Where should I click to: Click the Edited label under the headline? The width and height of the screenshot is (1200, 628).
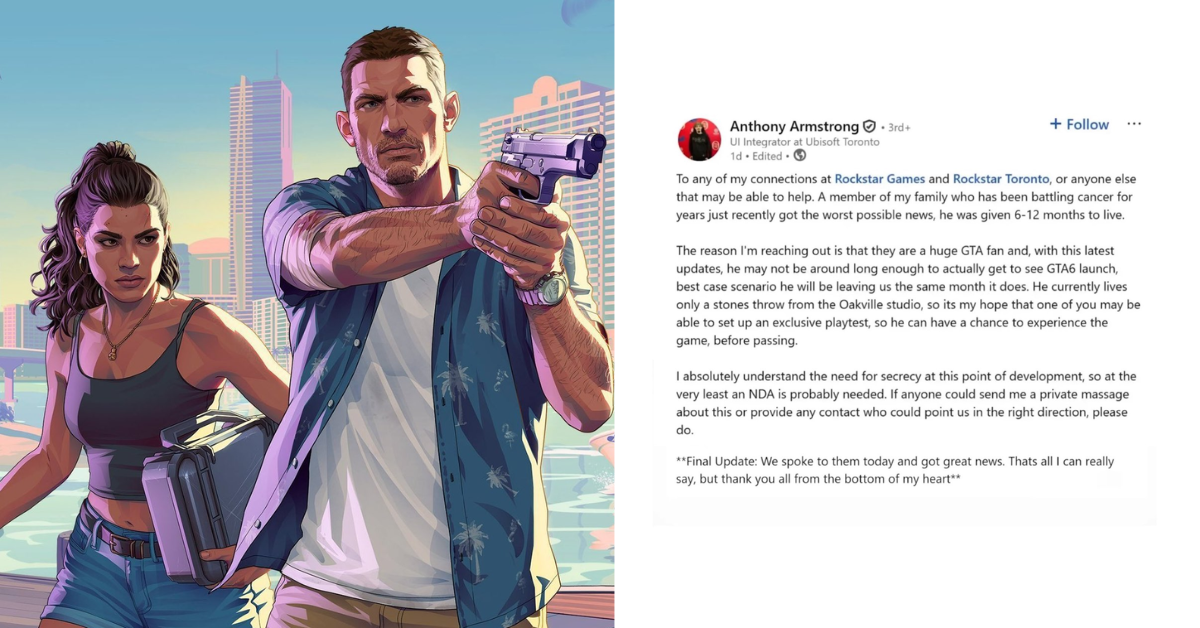pos(767,156)
